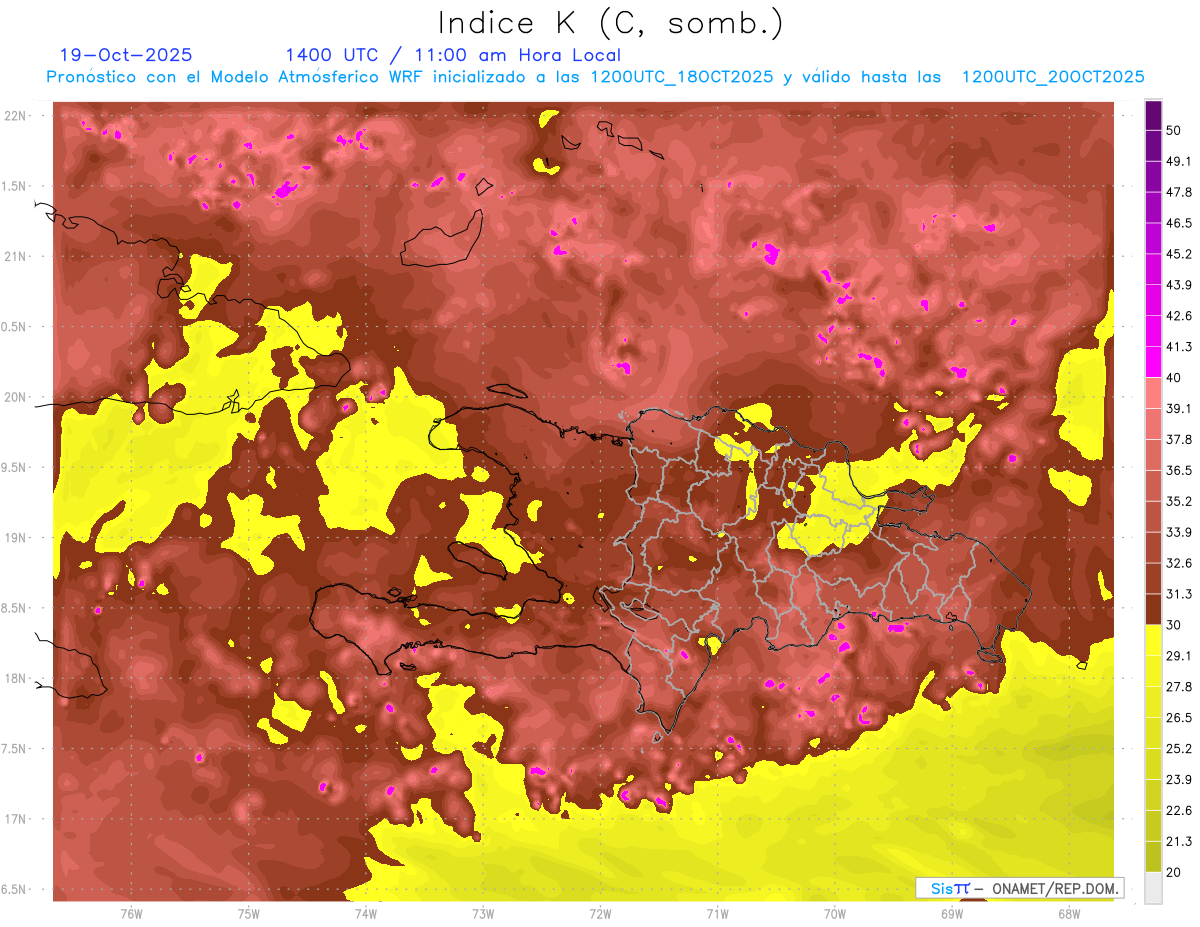Click the colorbar value "29.1"
The image size is (1200, 927).
click(x=1180, y=656)
